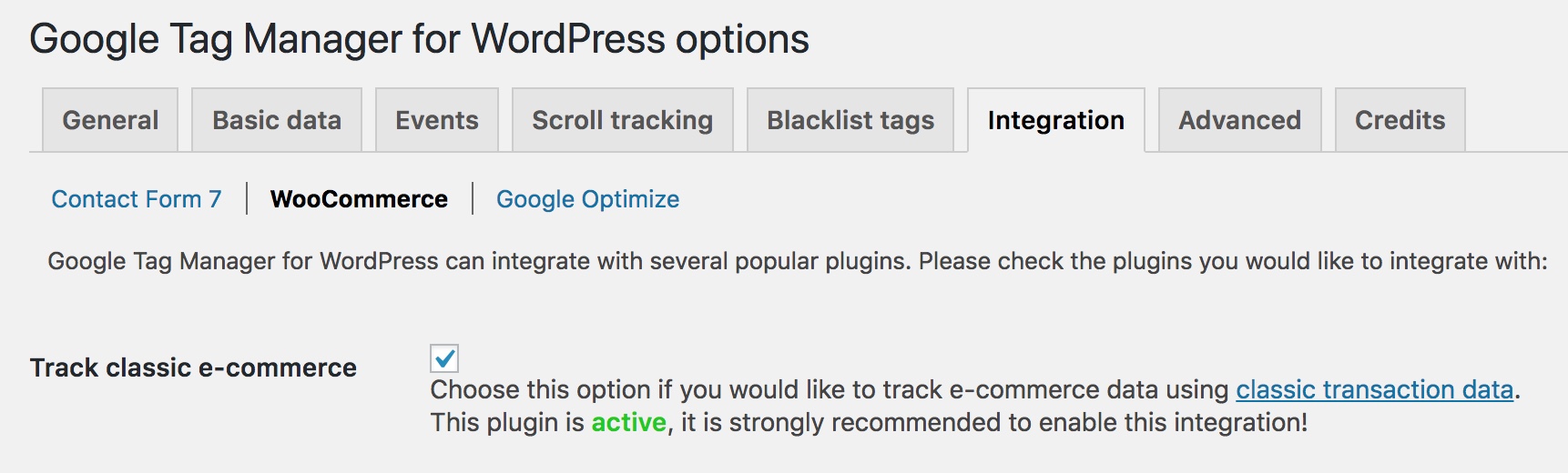Image resolution: width=1568 pixels, height=473 pixels.
Task: Go to Google Optimize integration settings
Action: point(587,199)
